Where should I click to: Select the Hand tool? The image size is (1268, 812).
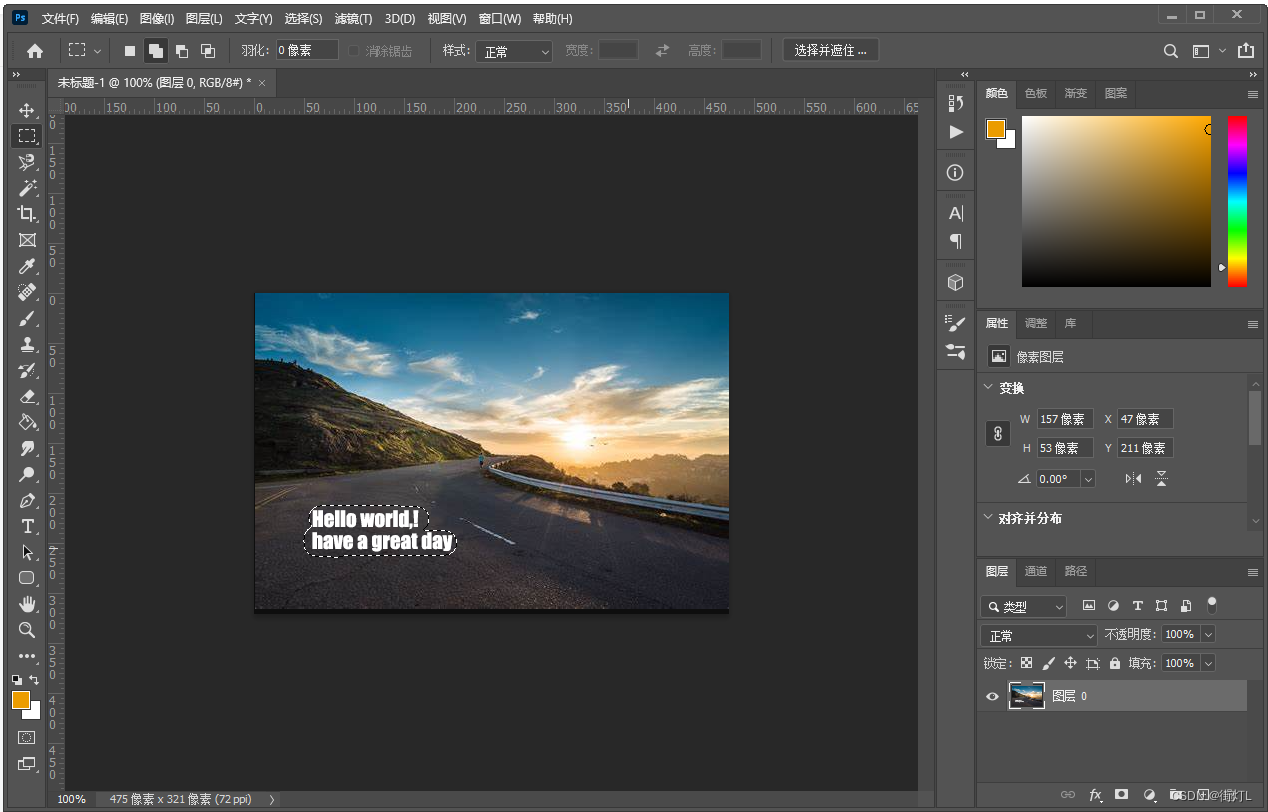point(27,604)
